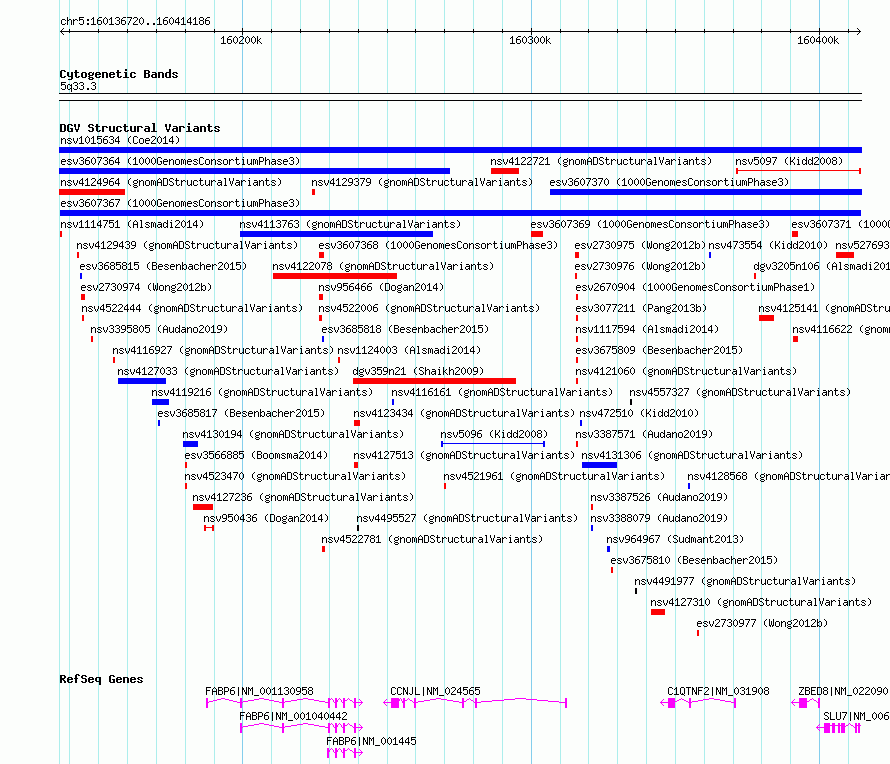Click the nsv5097 (Kidd2008) variant label
The height and width of the screenshot is (764, 890).
789,161
